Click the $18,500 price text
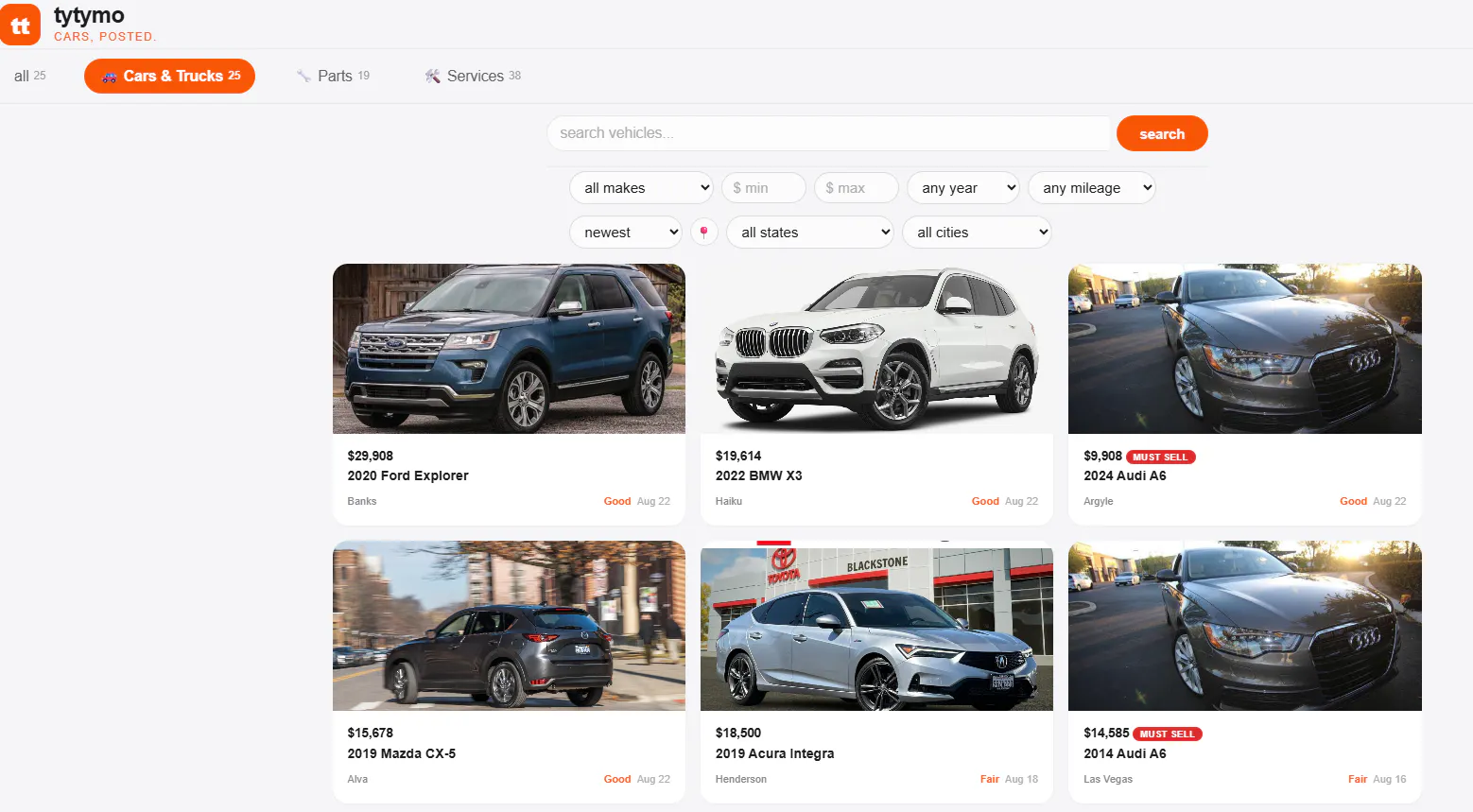This screenshot has width=1473, height=812. [738, 733]
